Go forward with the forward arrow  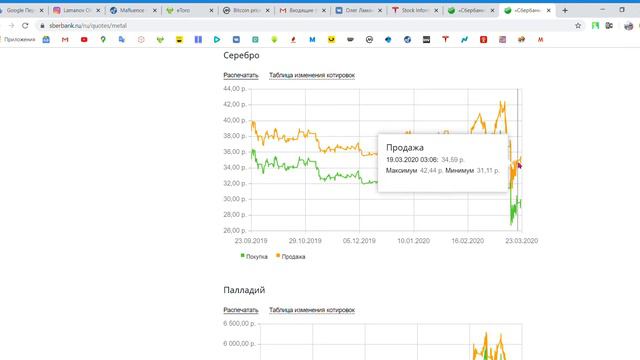point(11,26)
